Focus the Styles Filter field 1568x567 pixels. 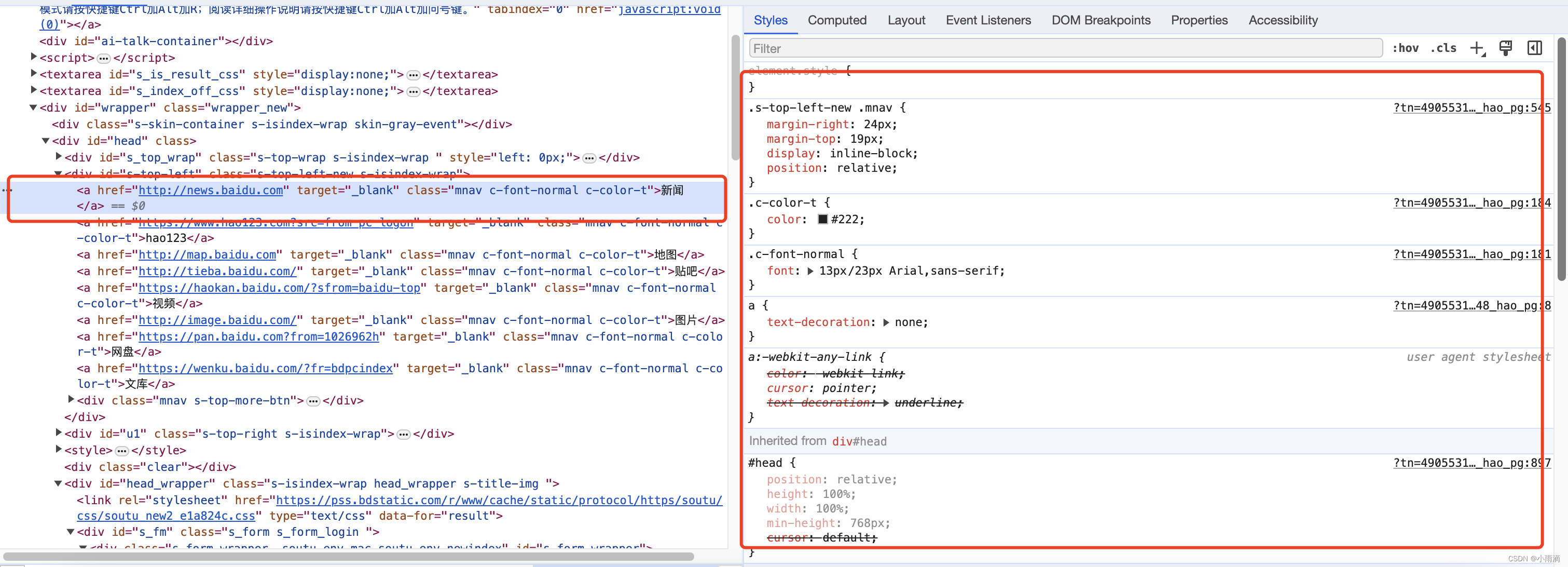1065,48
